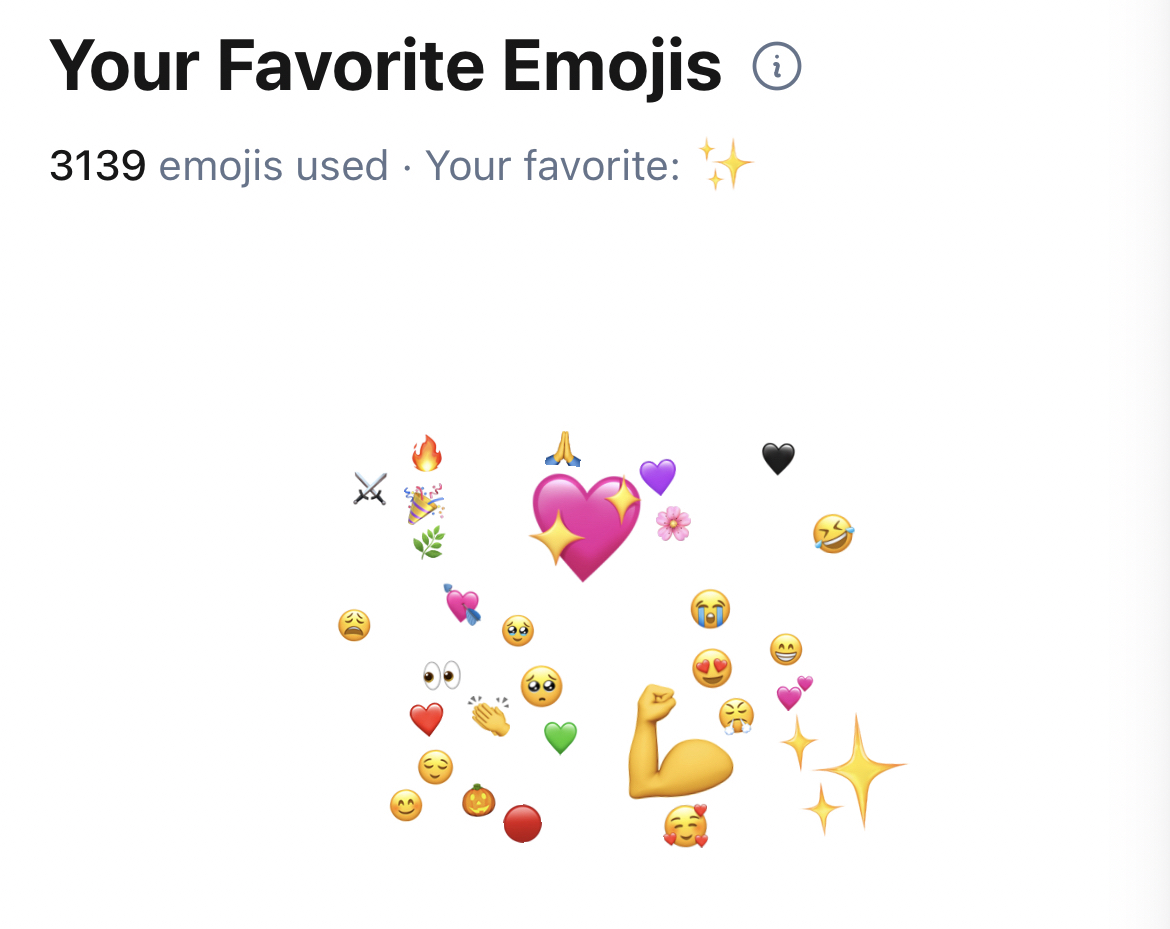Click the heart with arrow emoji

(462, 604)
